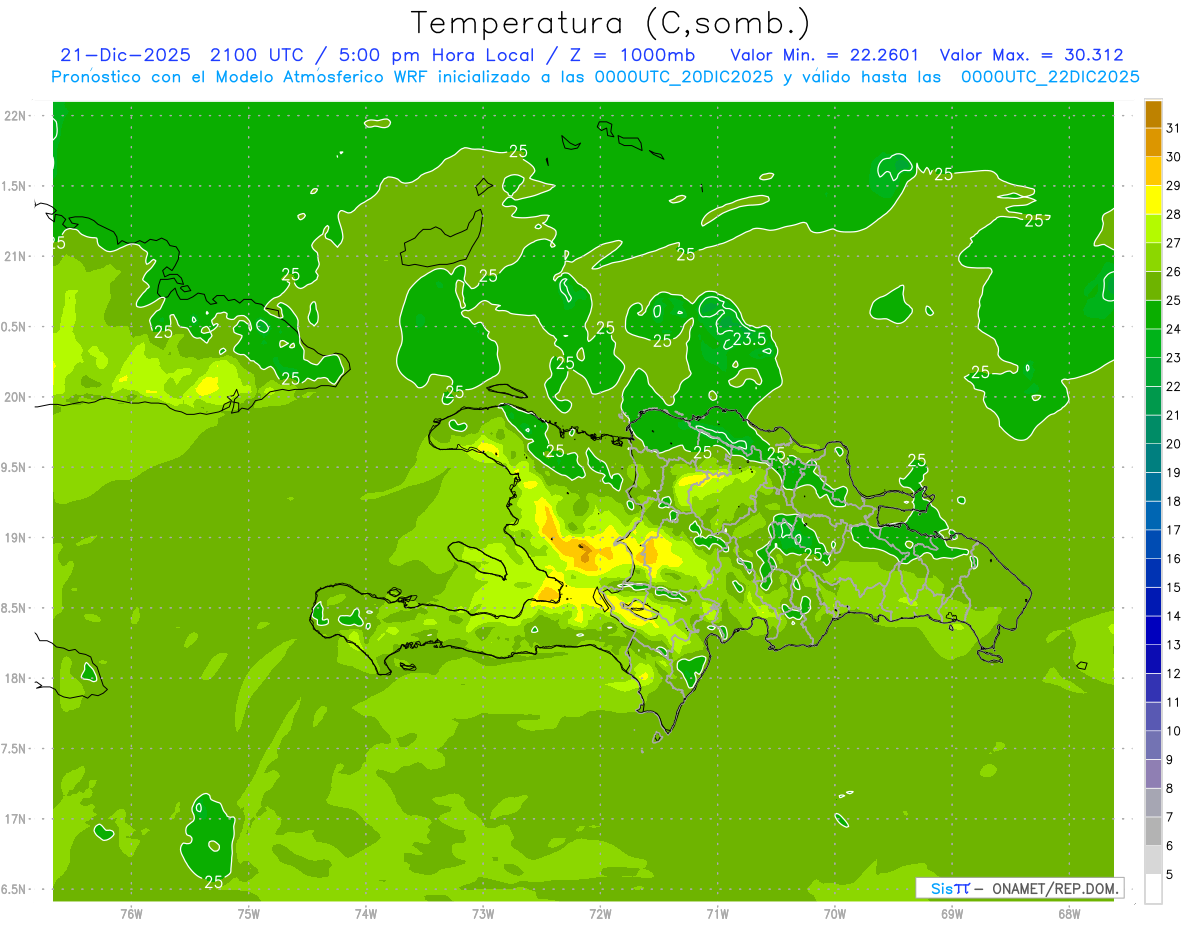Select the '0000UTC_20DIC2025' initialization time

point(684,77)
